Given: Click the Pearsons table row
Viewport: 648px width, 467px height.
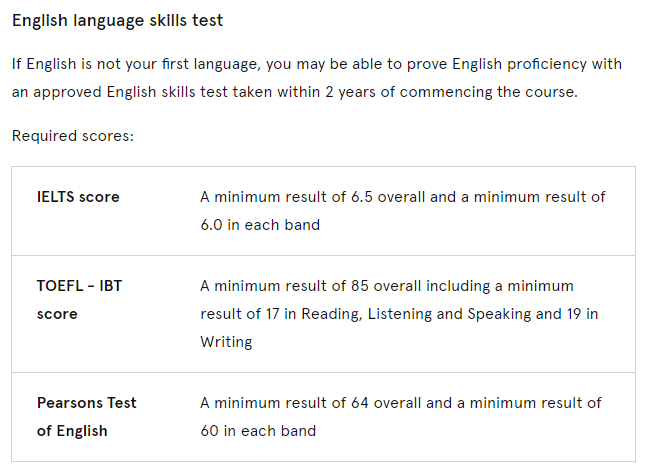Looking at the screenshot, I should pyautogui.click(x=324, y=417).
